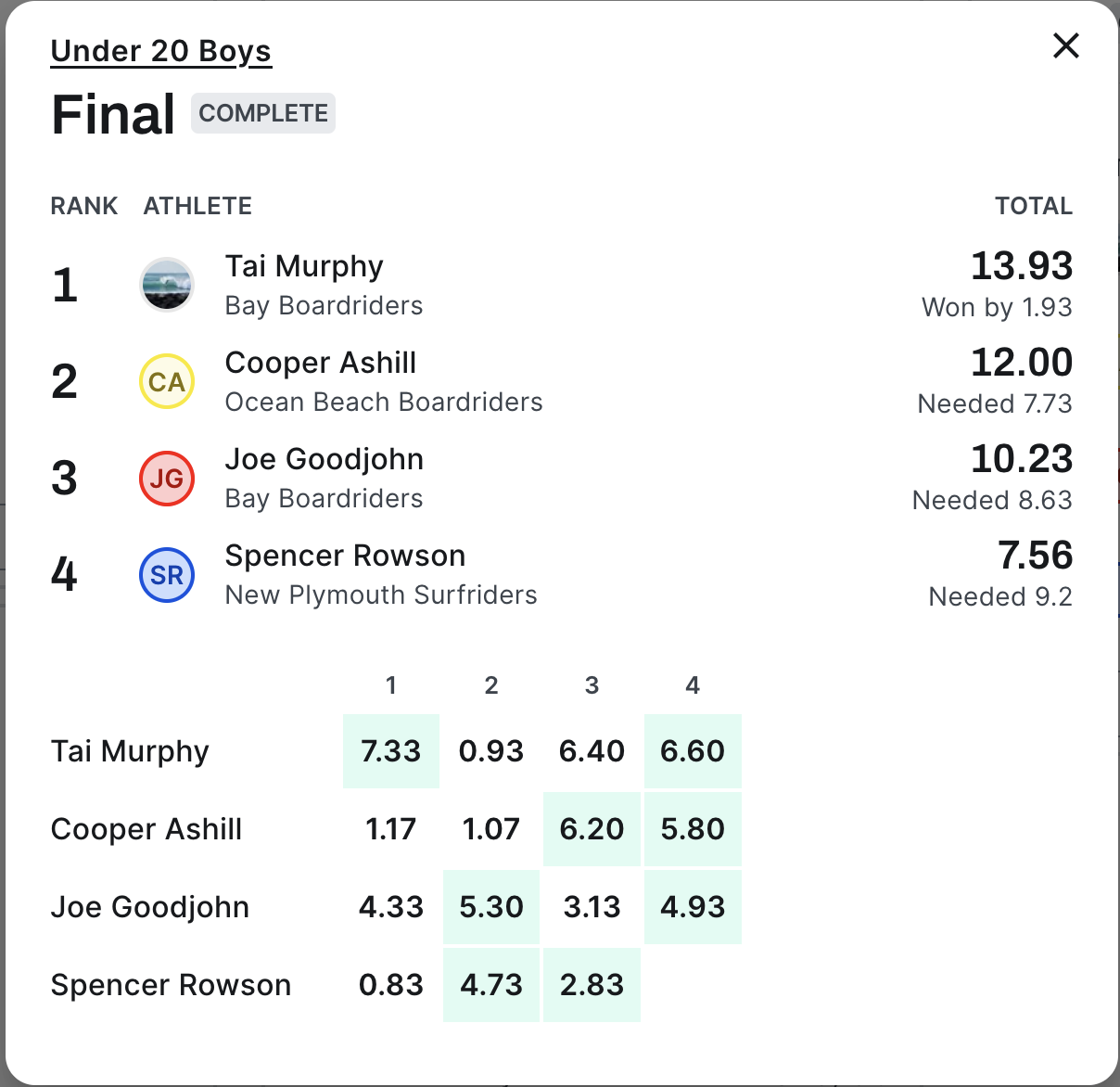The width and height of the screenshot is (1120, 1087).
Task: Click Tai Murphy's 7.33 wave score
Action: click(391, 751)
